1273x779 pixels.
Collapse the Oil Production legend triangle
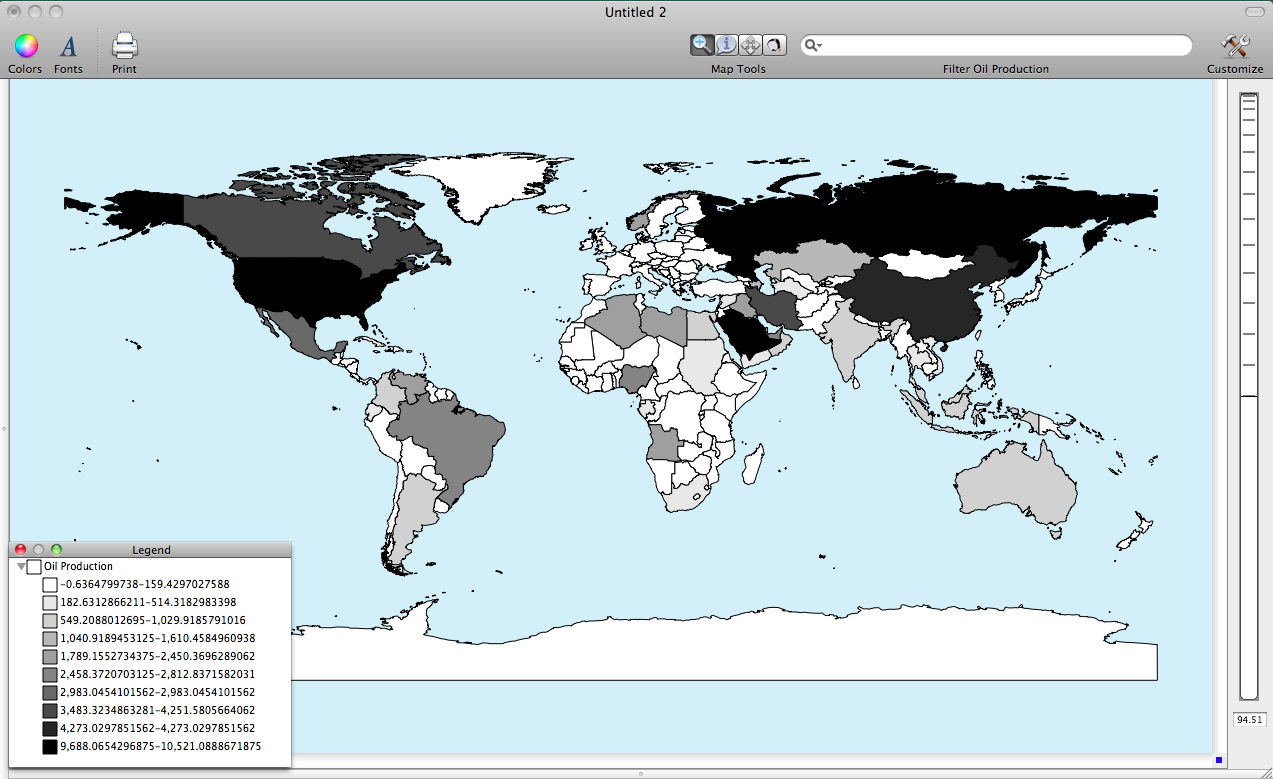click(x=21, y=567)
